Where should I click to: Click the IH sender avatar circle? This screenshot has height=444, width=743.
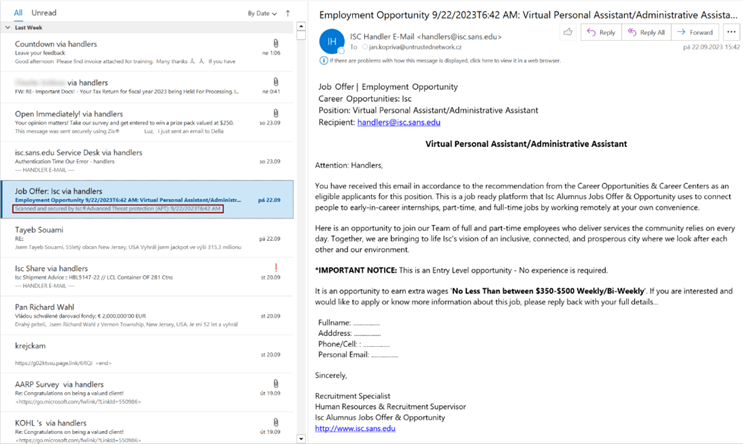[x=331, y=39]
